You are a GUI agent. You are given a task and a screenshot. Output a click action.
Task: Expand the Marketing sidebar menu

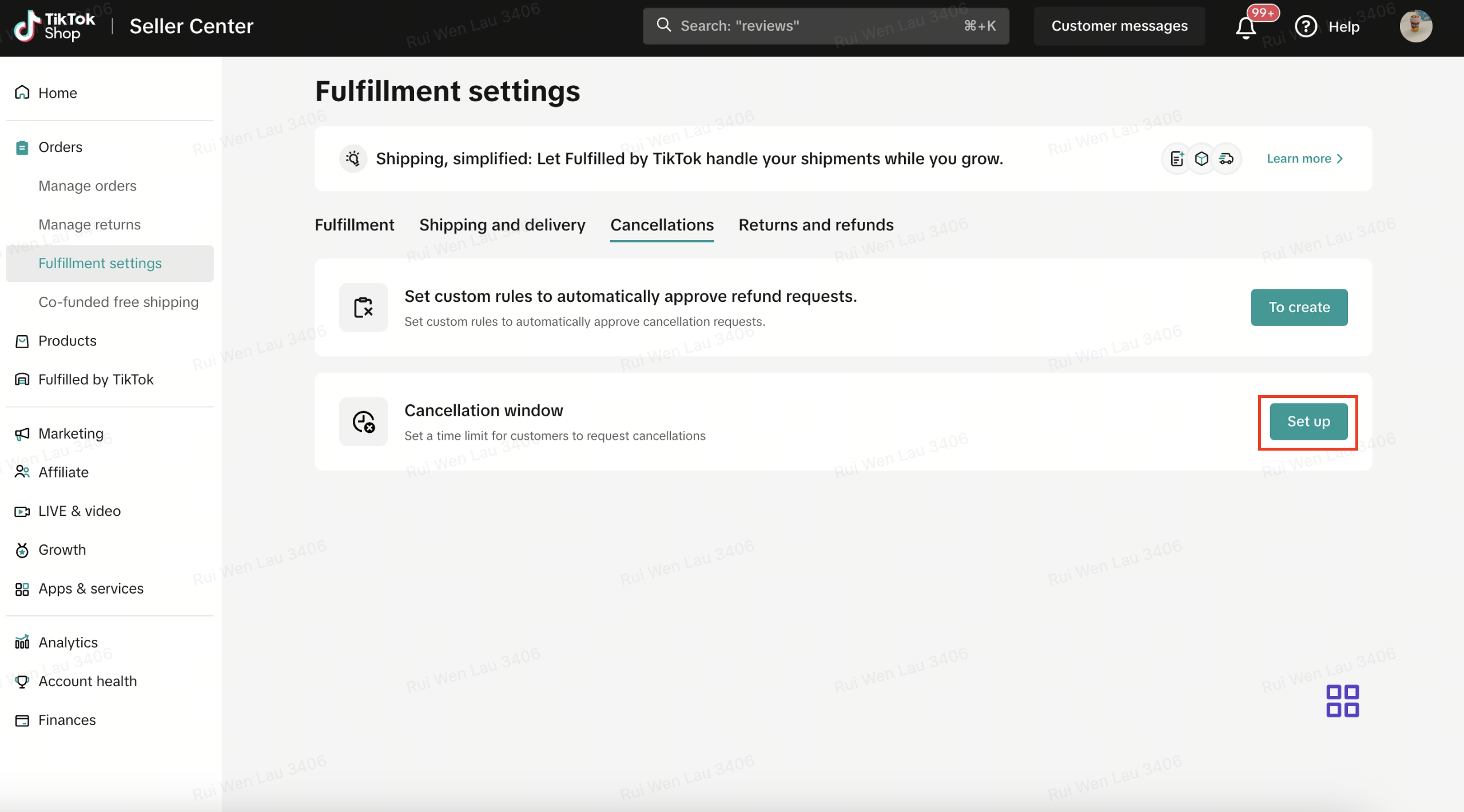click(71, 433)
